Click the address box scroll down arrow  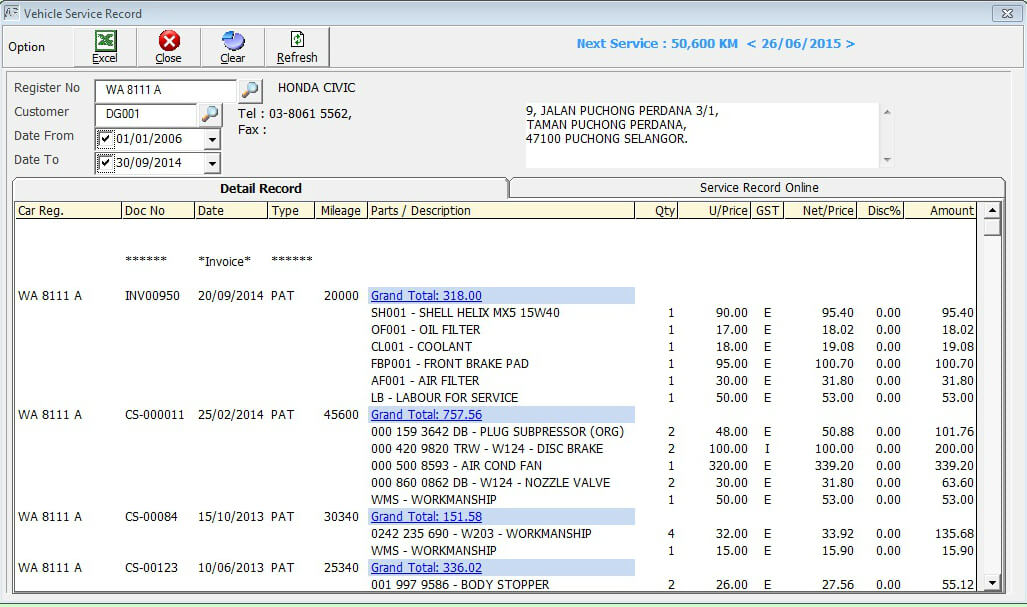(887, 159)
